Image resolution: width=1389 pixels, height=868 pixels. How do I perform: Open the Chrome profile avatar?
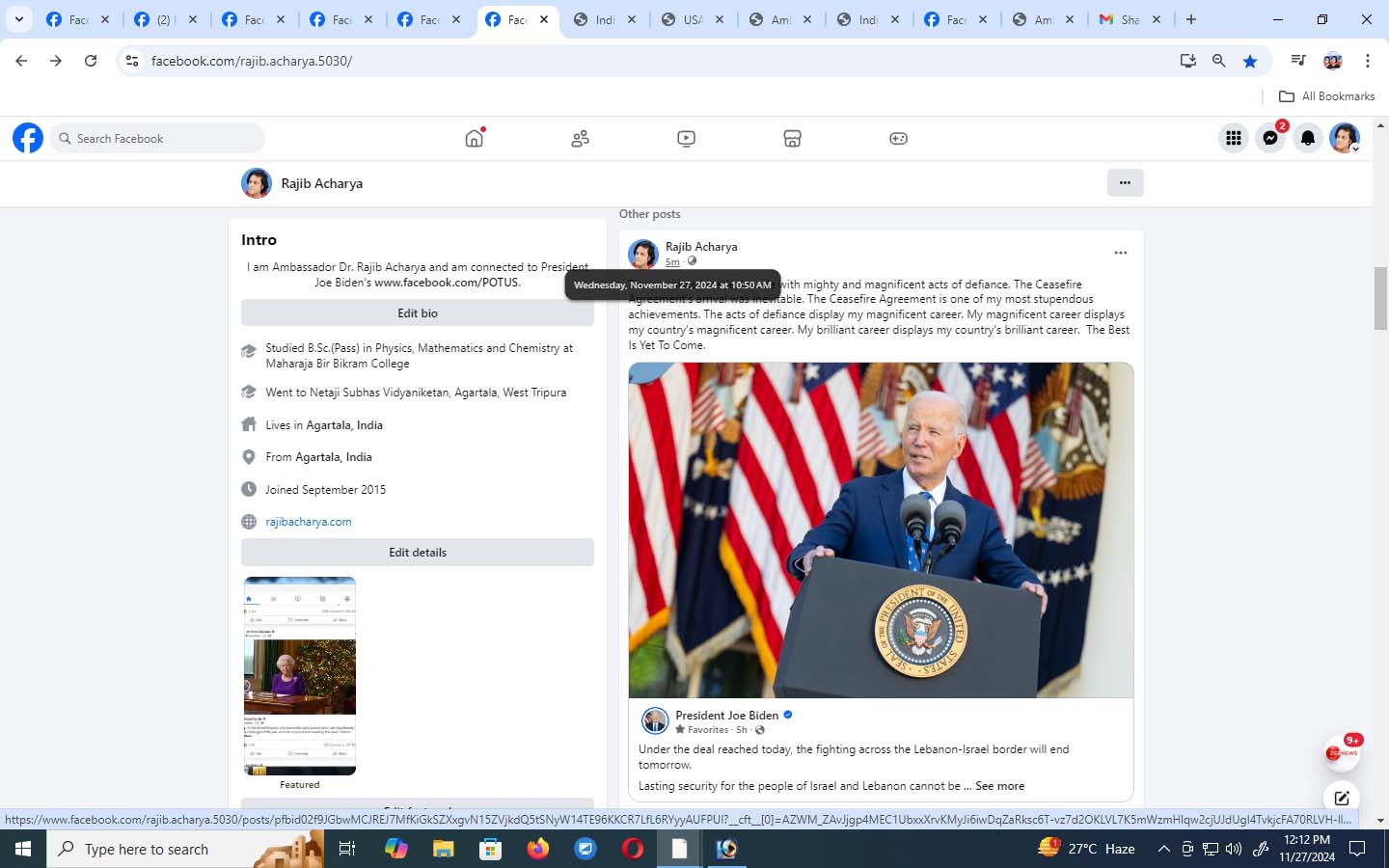point(1333,61)
